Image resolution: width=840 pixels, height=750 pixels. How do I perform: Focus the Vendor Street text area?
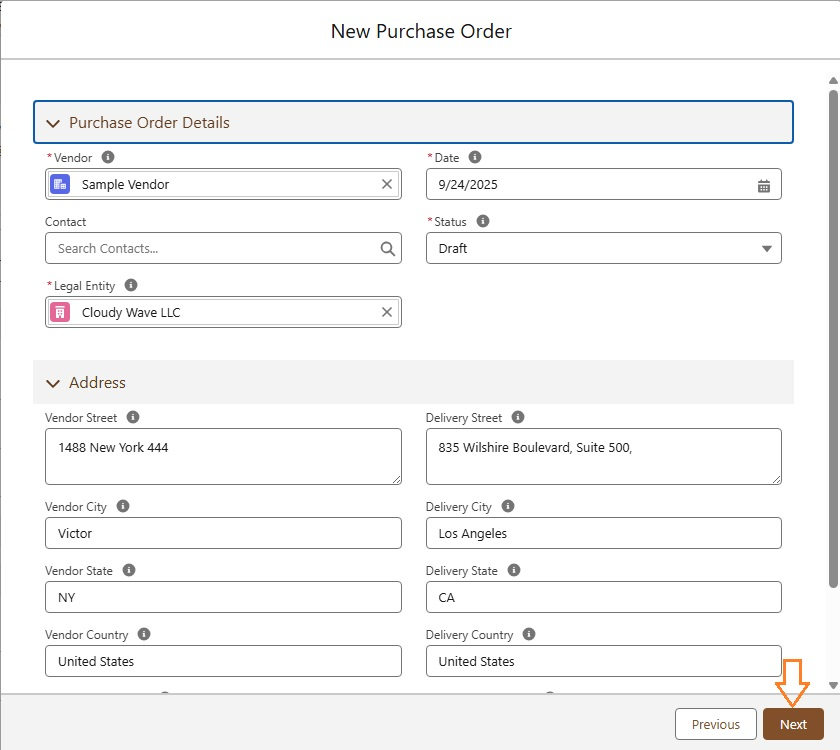[223, 457]
